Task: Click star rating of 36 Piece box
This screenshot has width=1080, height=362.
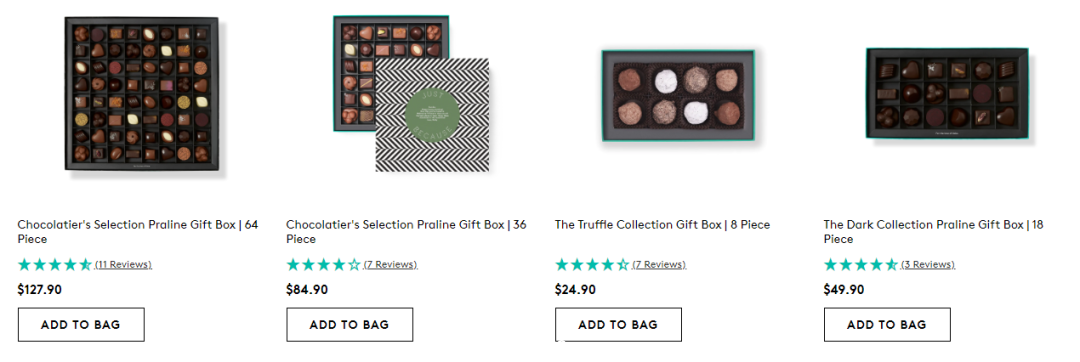Action: point(323,264)
